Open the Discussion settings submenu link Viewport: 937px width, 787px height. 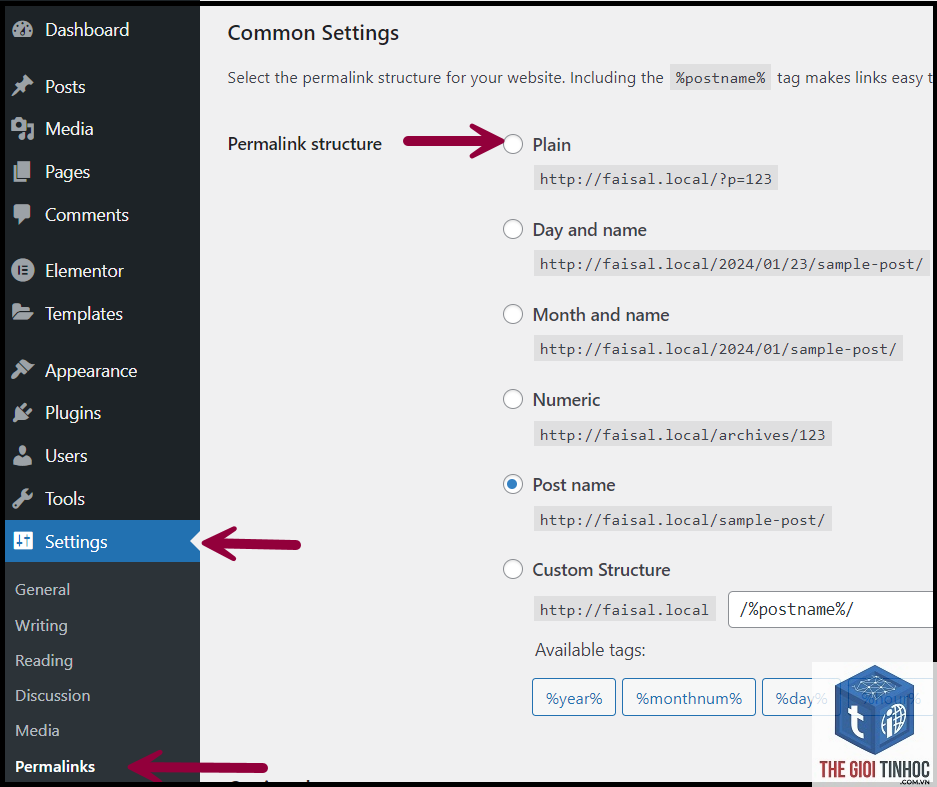pyautogui.click(x=53, y=696)
